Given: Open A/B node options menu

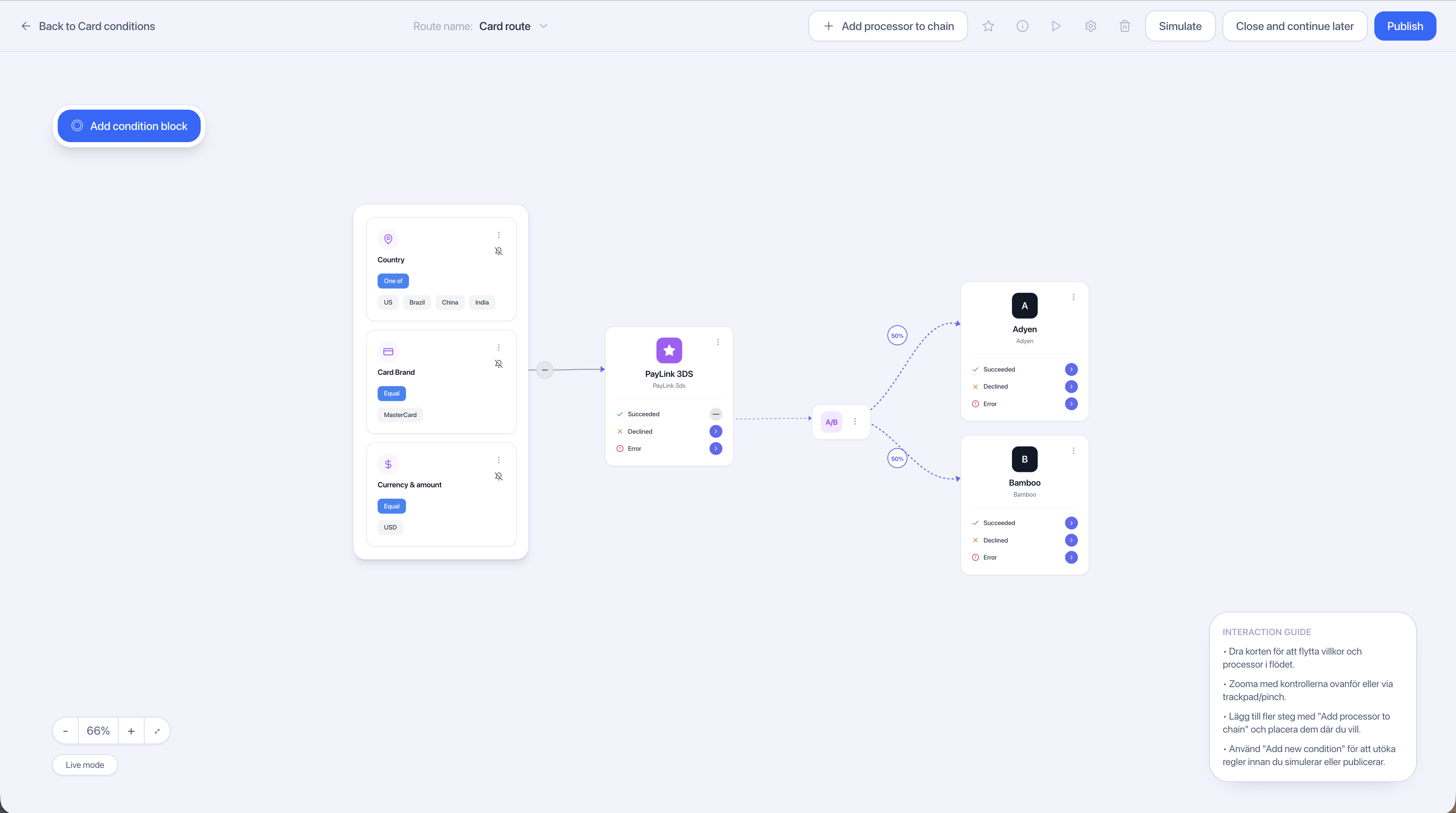Looking at the screenshot, I should click(x=855, y=422).
